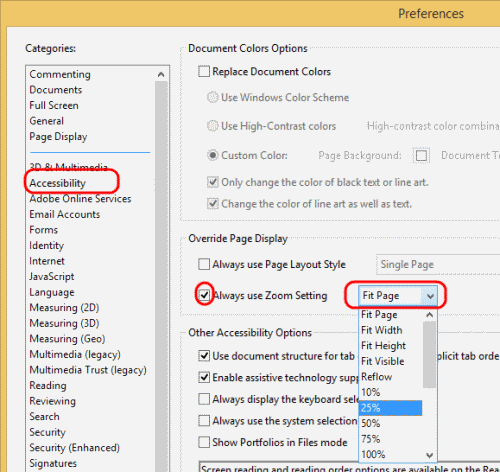Toggle Show Portfolios in Files mode
Viewport: 500px width, 472px height.
204,442
